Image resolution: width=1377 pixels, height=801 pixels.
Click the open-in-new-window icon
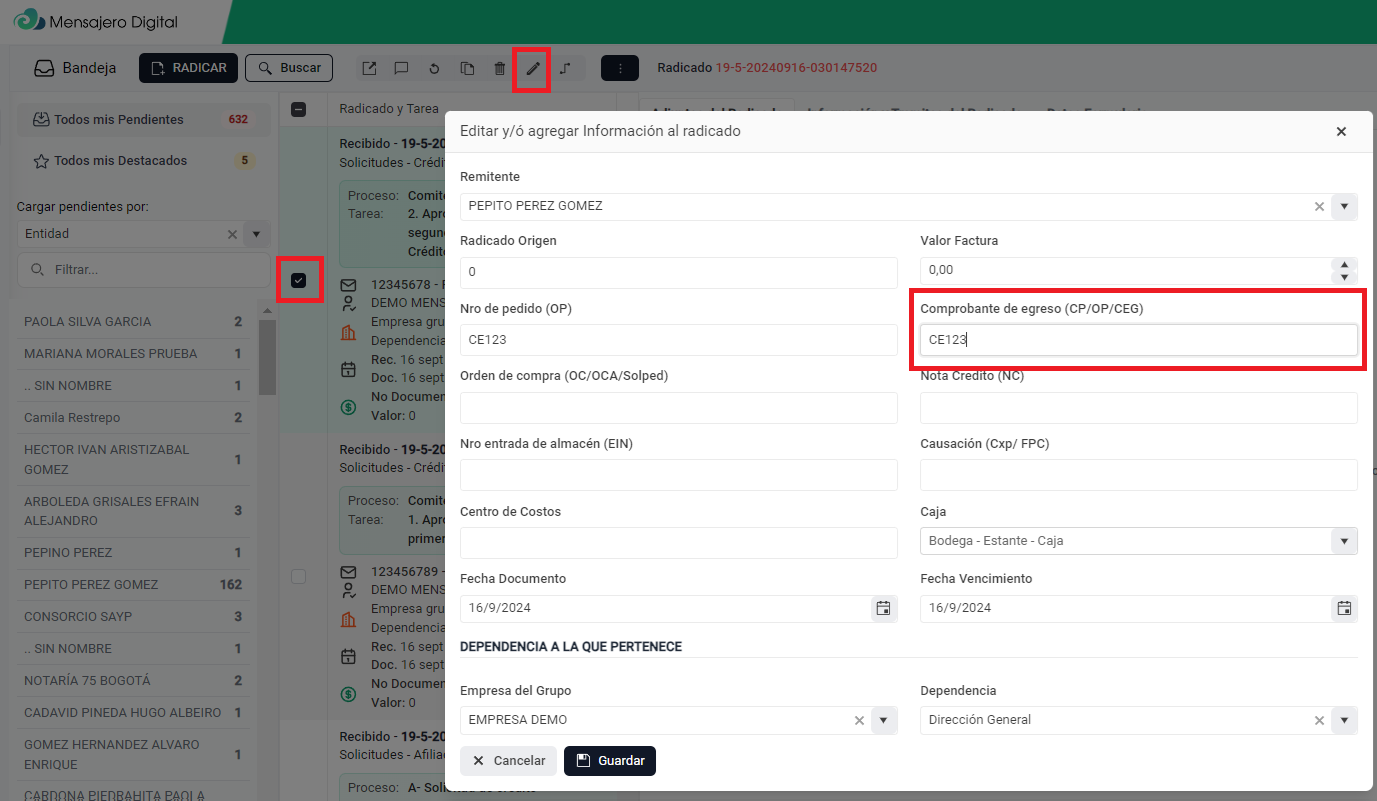coord(369,69)
